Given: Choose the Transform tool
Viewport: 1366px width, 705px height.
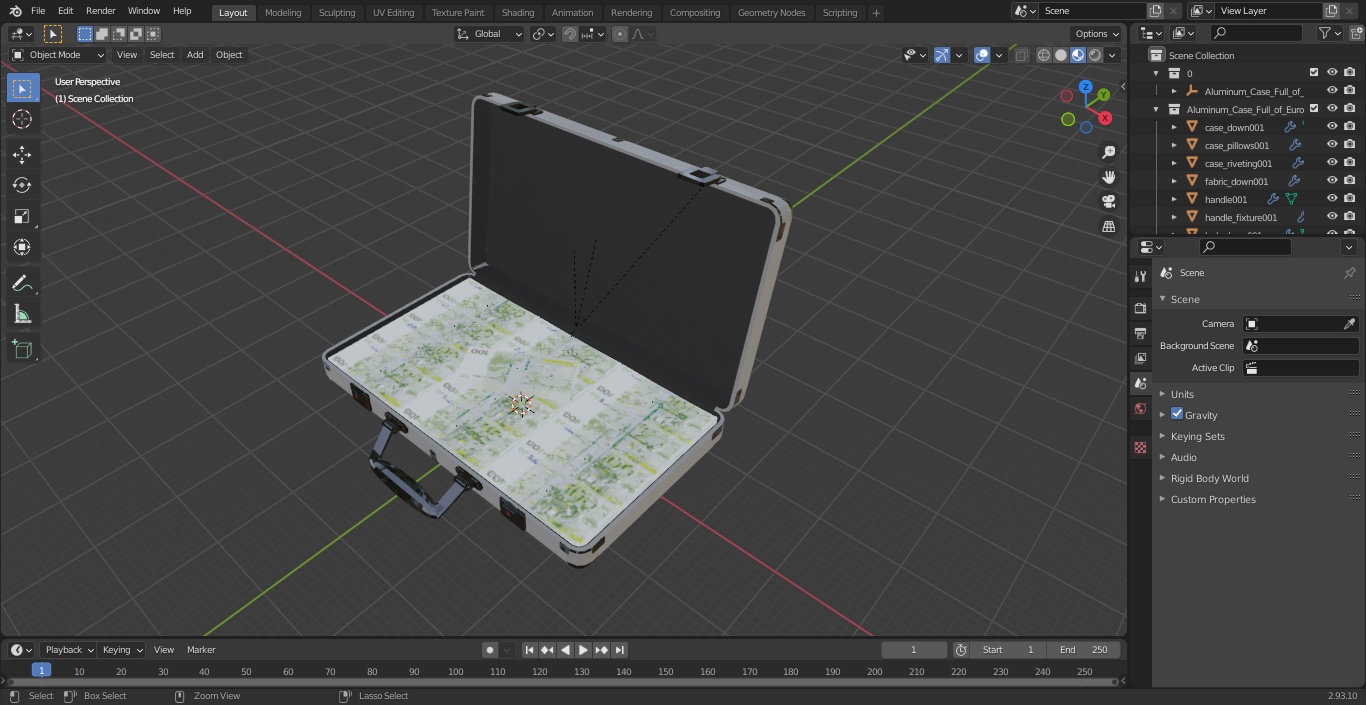Looking at the screenshot, I should pos(22,247).
